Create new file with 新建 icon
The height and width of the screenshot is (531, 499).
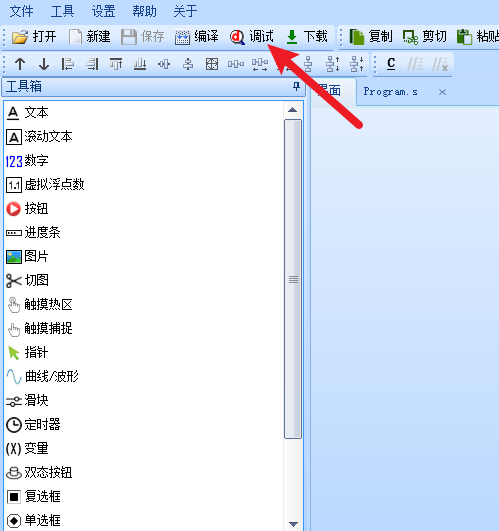[75, 37]
